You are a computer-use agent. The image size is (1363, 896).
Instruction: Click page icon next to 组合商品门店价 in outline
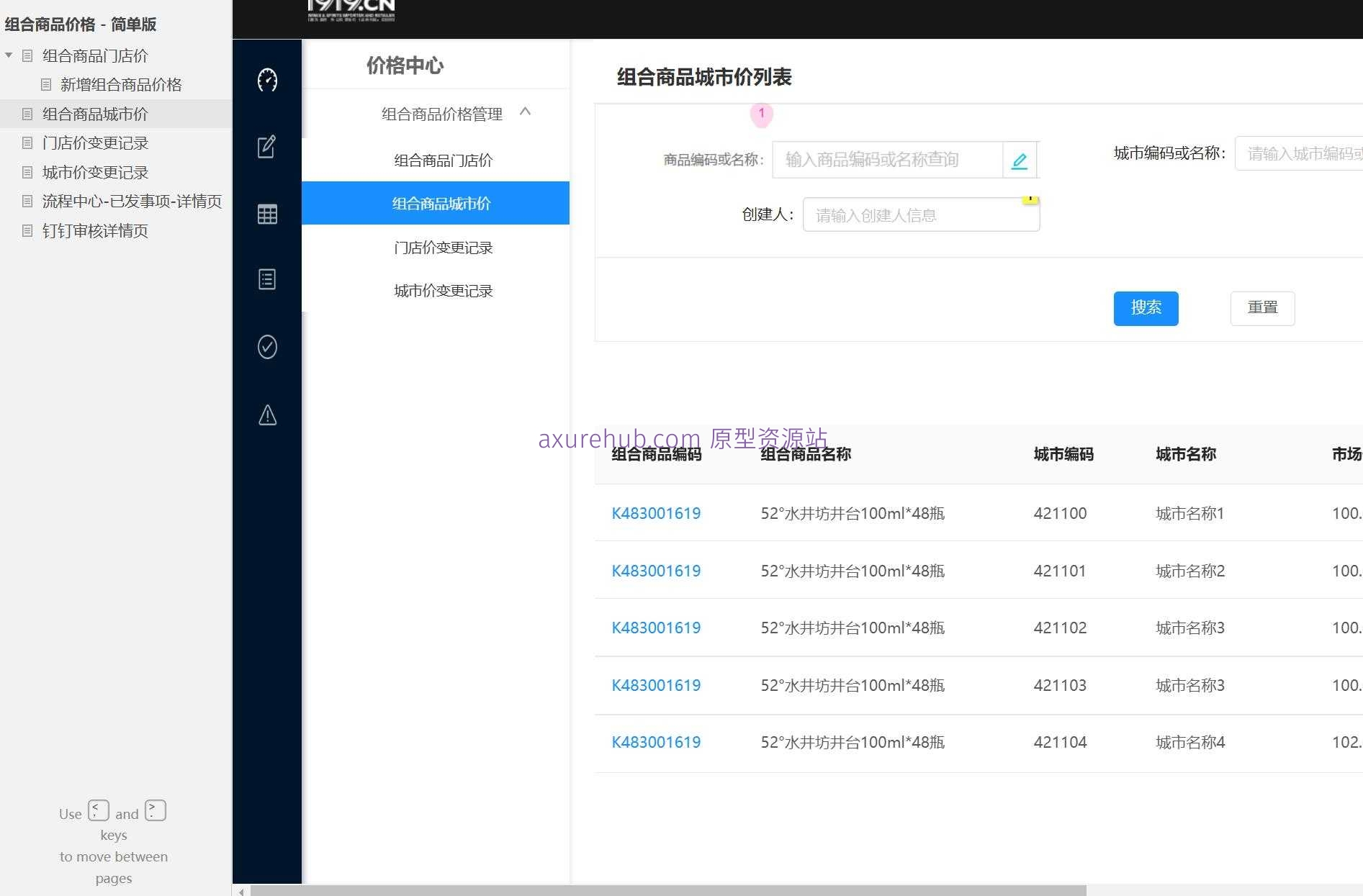tap(27, 55)
